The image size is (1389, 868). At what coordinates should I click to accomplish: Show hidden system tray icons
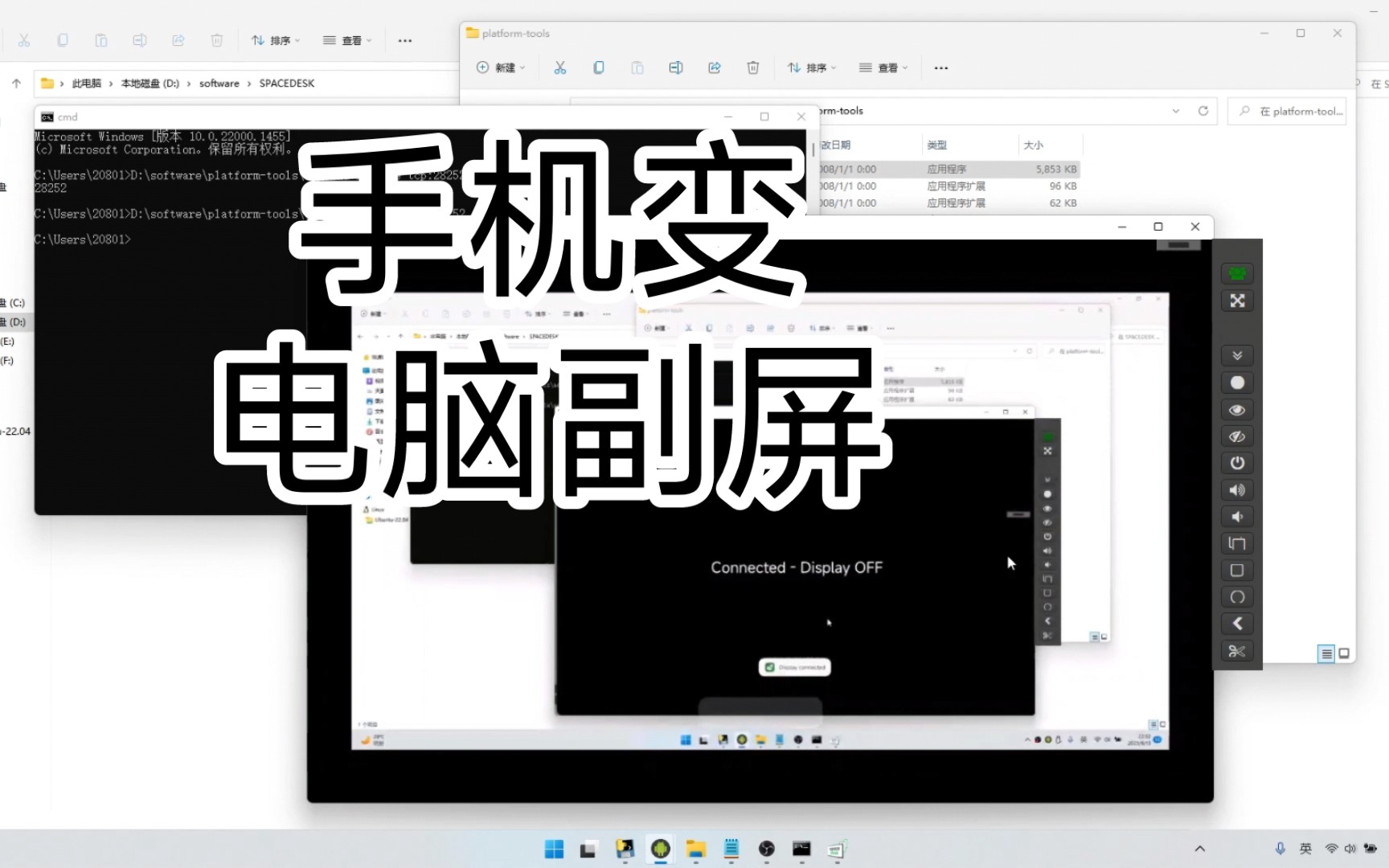tap(1200, 849)
